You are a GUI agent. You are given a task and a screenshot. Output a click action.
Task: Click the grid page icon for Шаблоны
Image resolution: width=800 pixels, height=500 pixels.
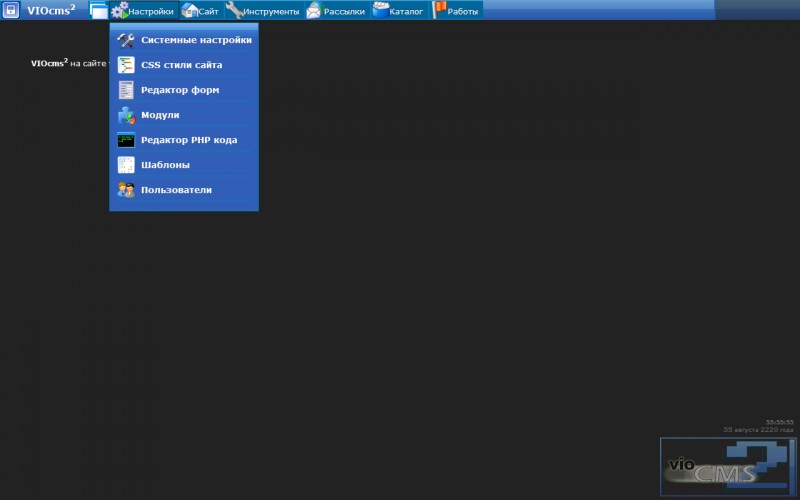click(x=126, y=165)
